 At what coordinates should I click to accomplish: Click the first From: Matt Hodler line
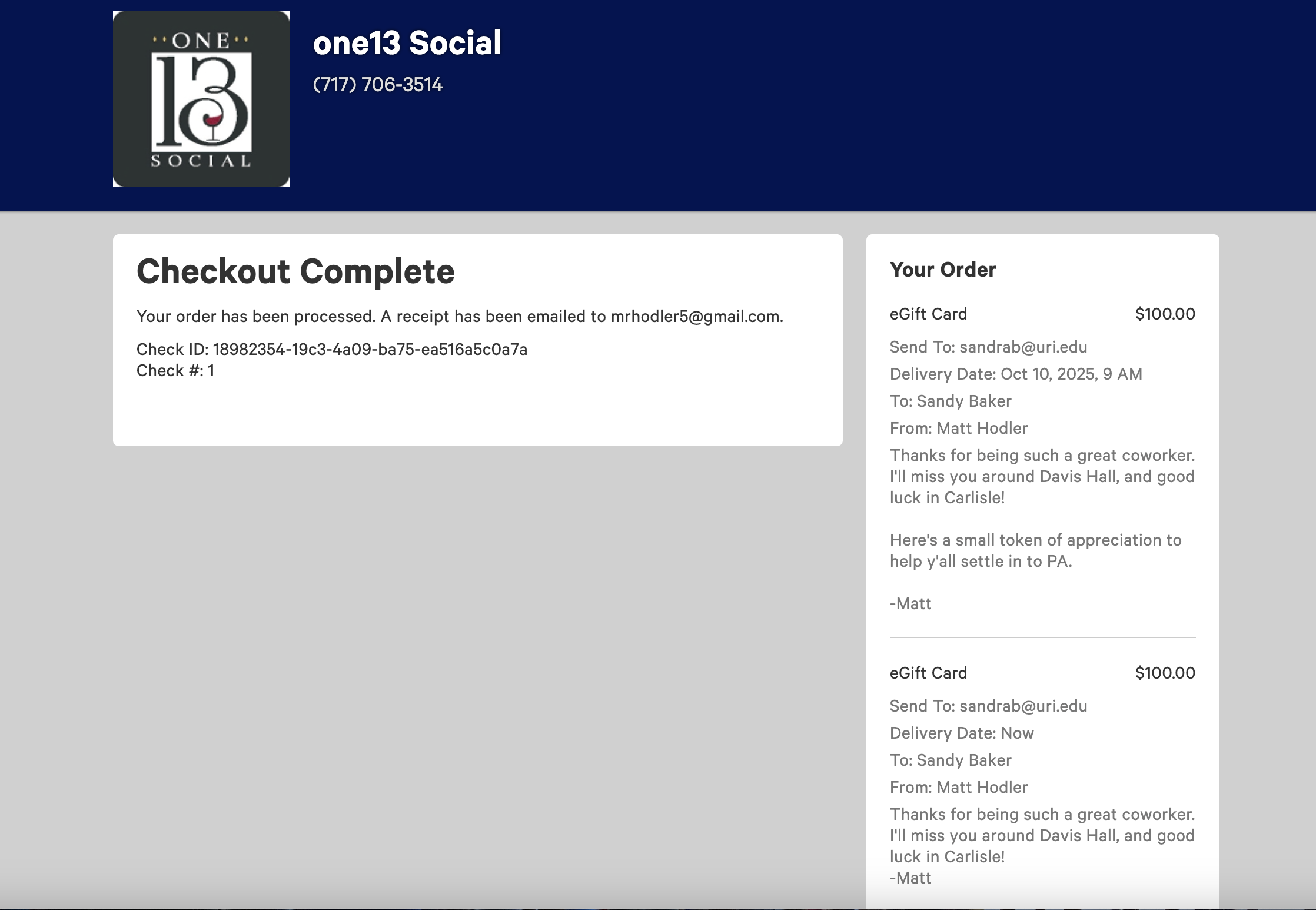click(x=958, y=429)
